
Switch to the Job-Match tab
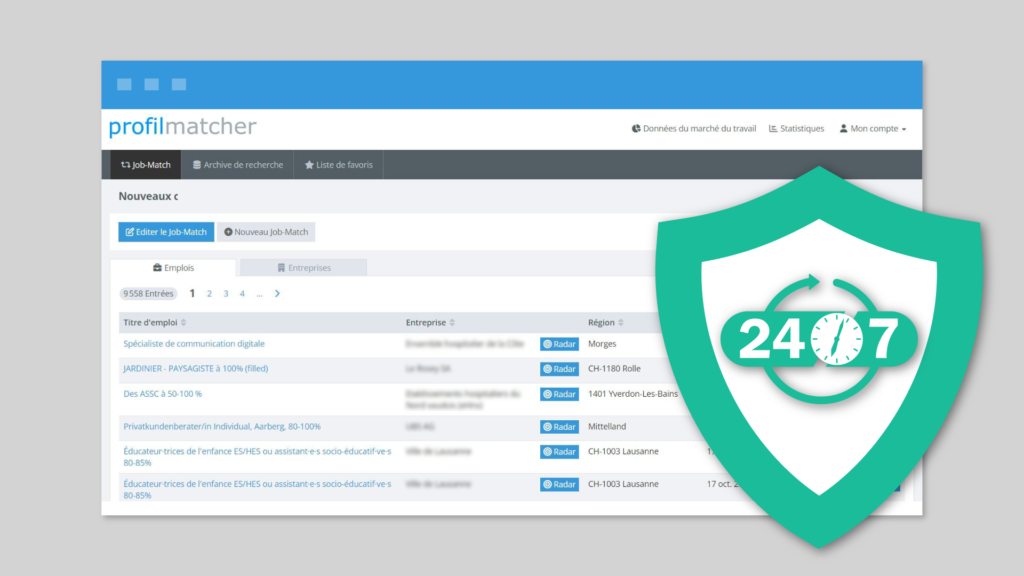click(x=146, y=165)
